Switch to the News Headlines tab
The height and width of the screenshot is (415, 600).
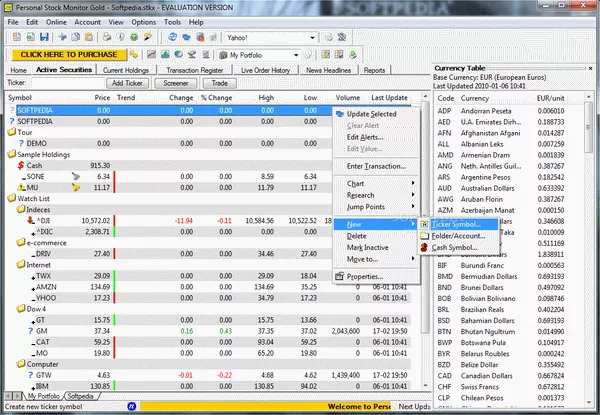329,70
